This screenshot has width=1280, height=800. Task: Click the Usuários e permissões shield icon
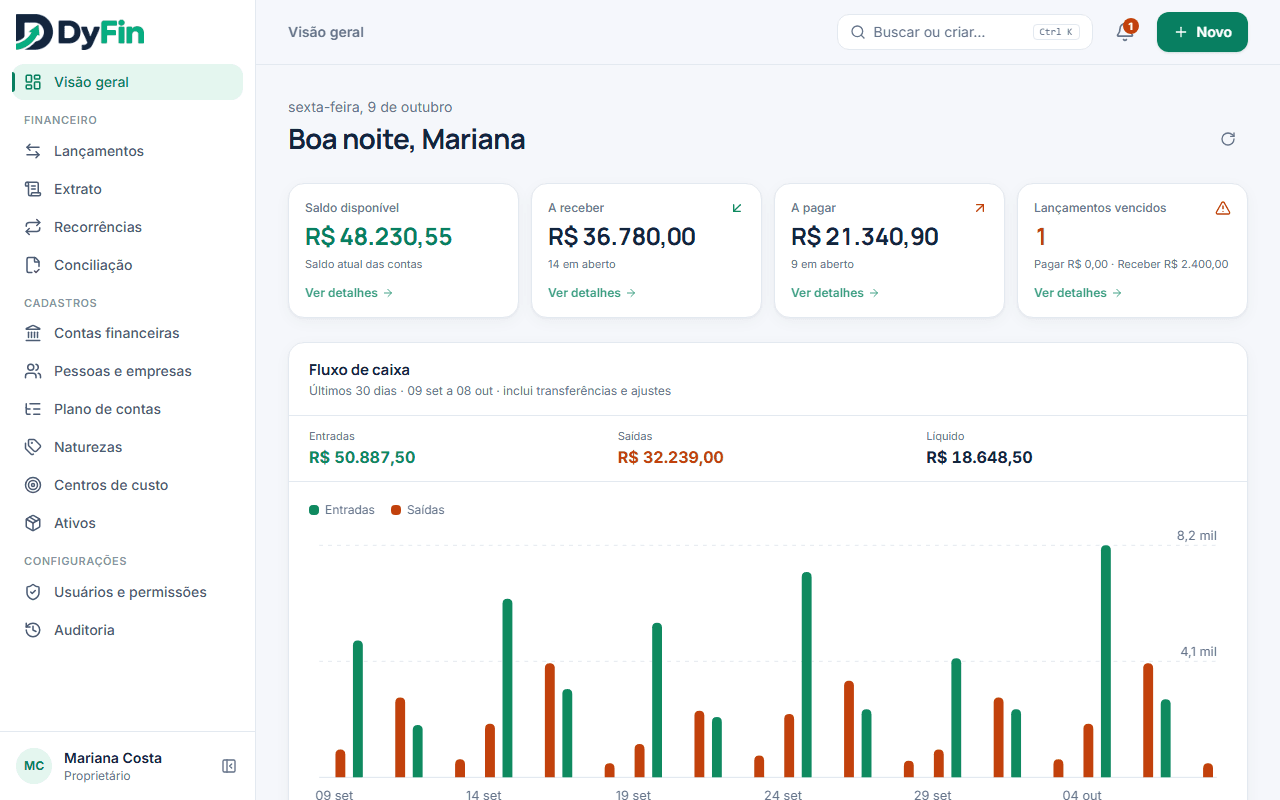[x=33, y=592]
